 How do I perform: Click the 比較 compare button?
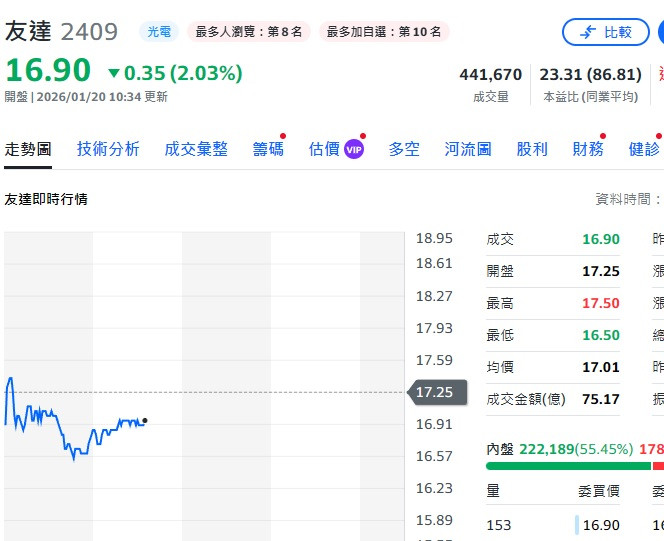[x=606, y=32]
